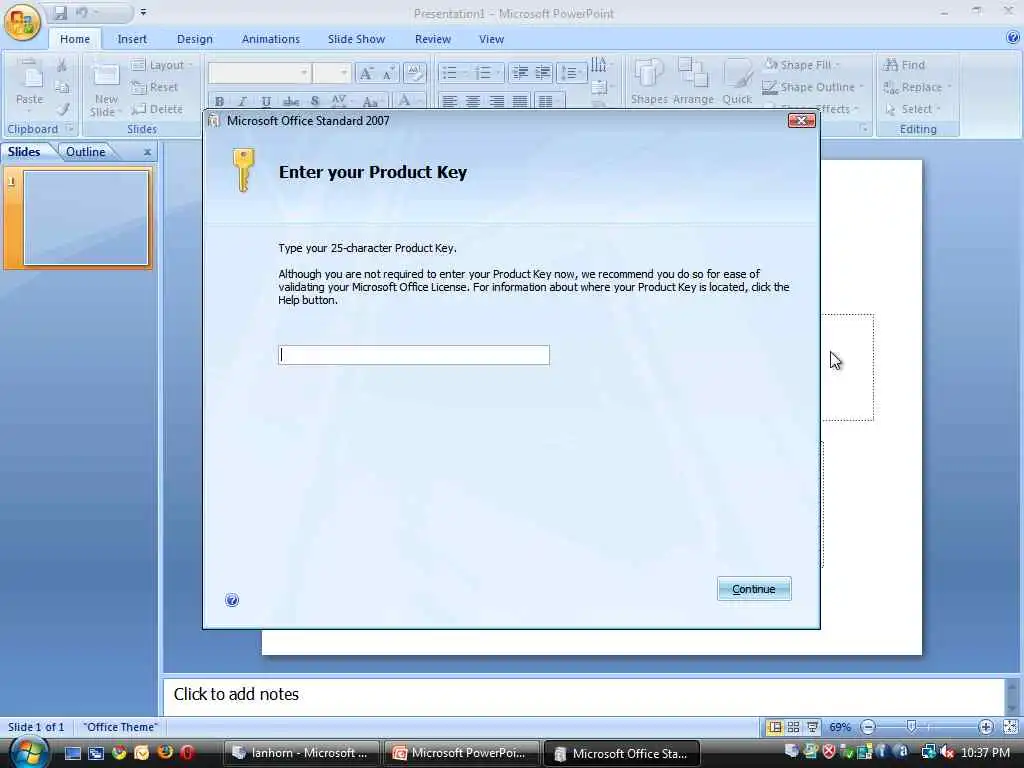Click the Help icon in product key dialog
The height and width of the screenshot is (768, 1024).
coord(232,600)
